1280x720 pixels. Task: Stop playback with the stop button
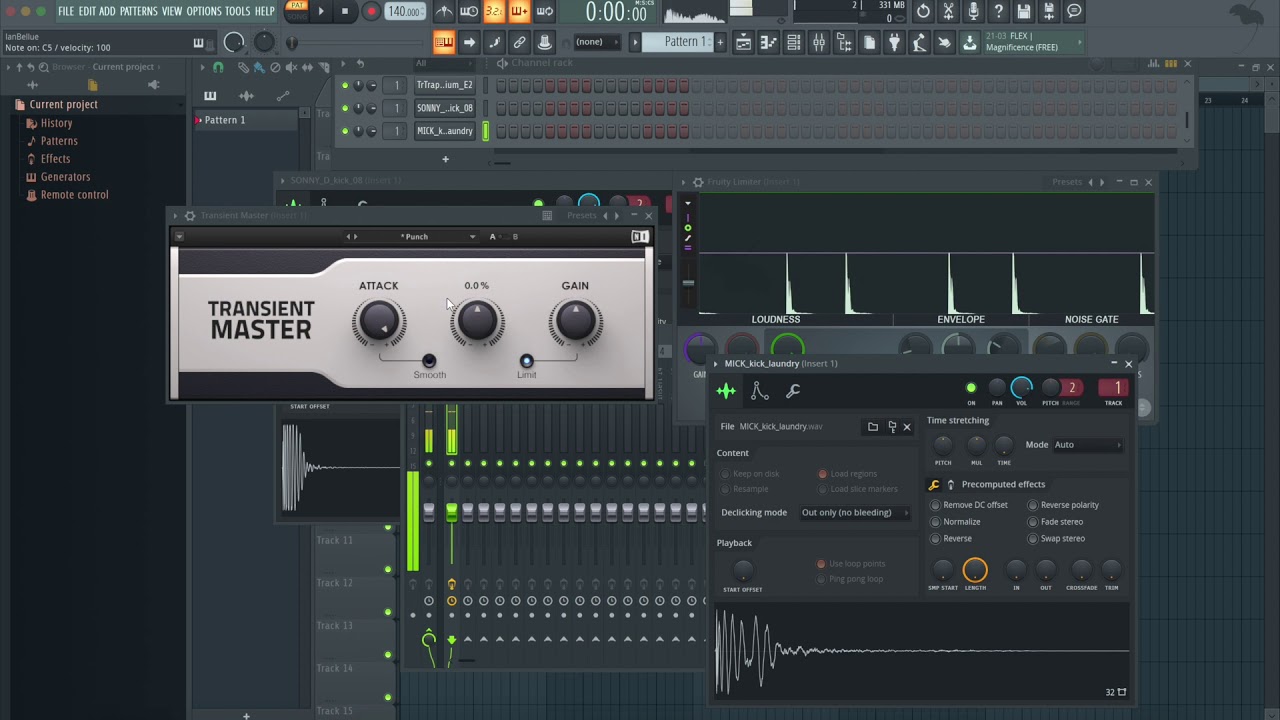click(345, 12)
